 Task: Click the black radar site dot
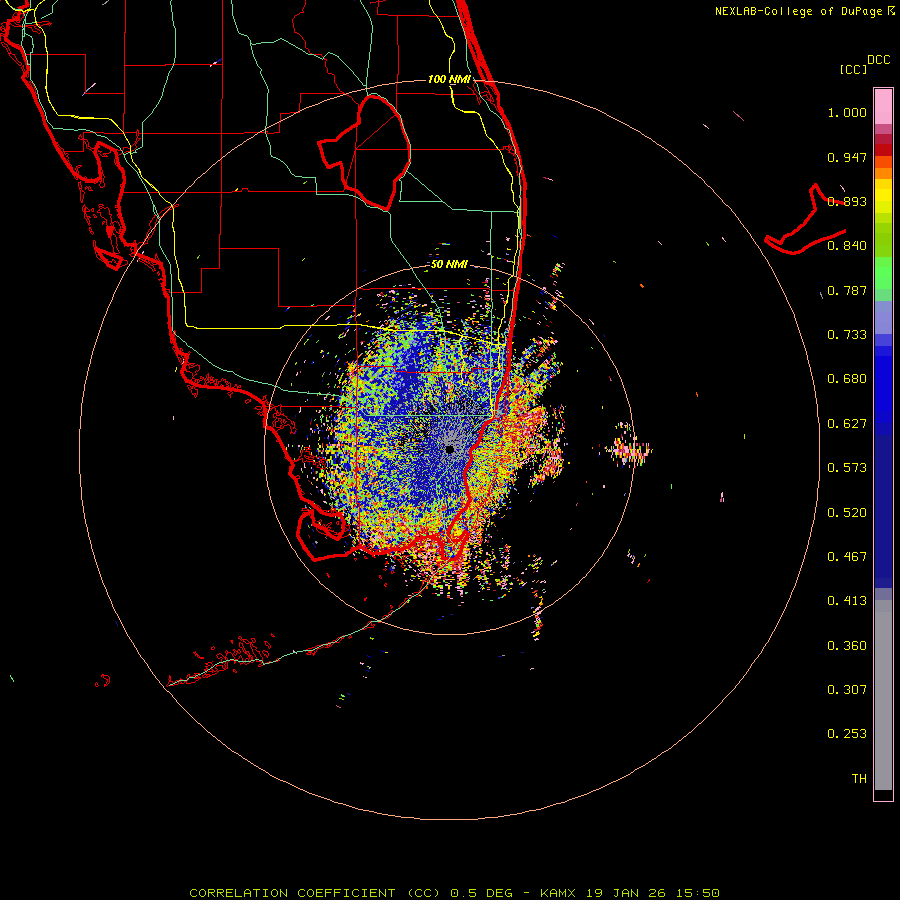450,449
